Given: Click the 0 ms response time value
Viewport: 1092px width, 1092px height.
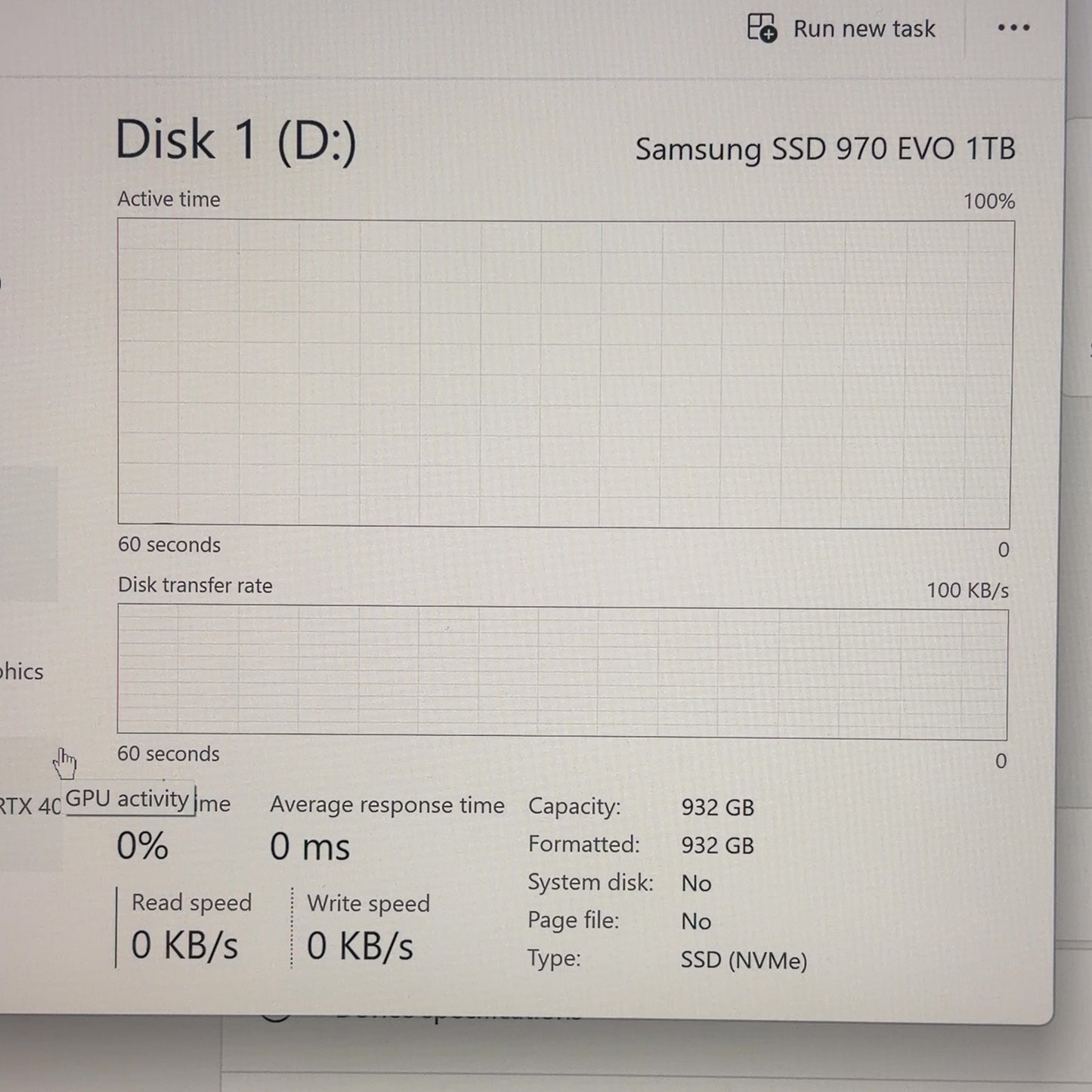Looking at the screenshot, I should click(310, 846).
